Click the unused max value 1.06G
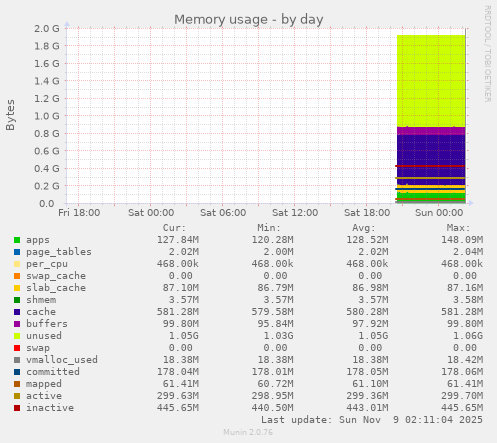The image size is (497, 443). coord(468,336)
